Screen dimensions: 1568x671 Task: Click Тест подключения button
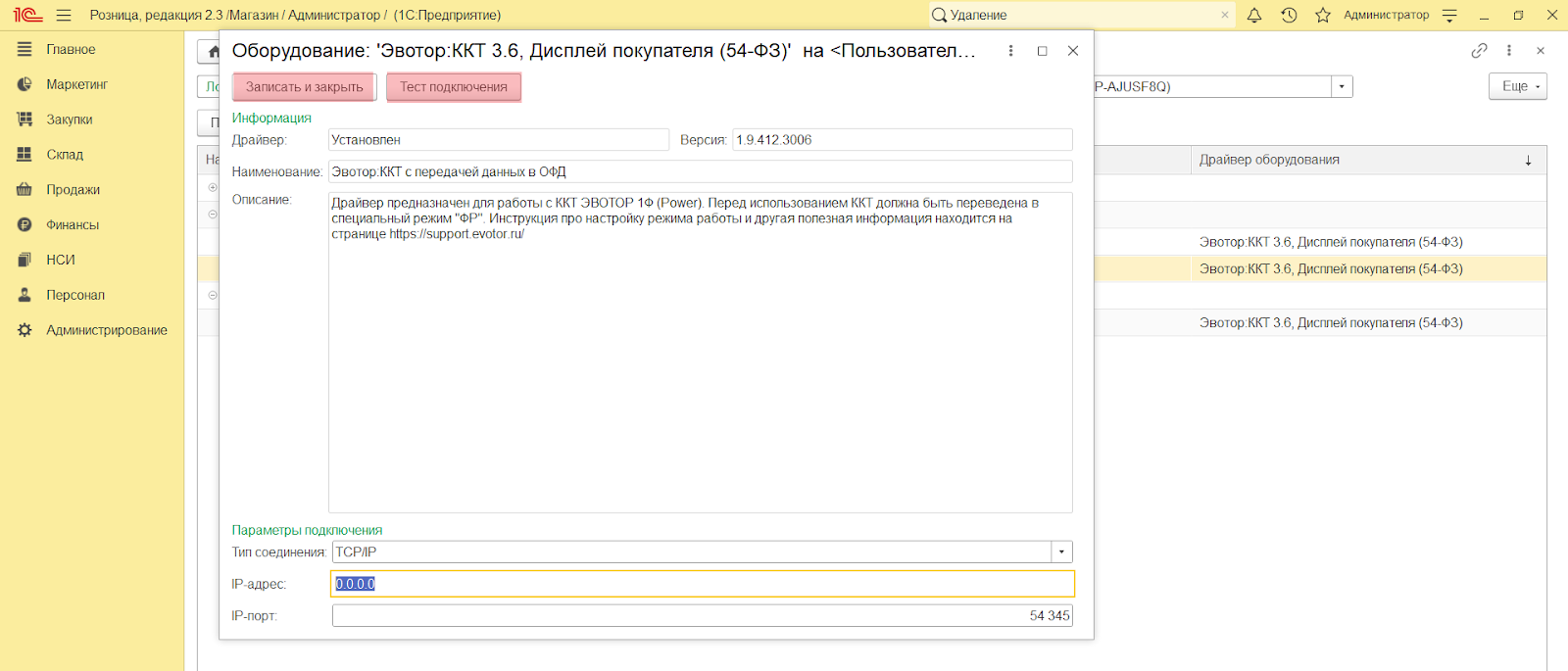point(454,87)
